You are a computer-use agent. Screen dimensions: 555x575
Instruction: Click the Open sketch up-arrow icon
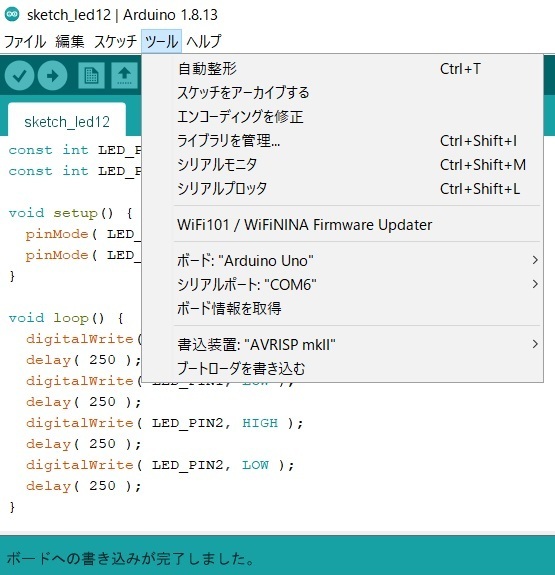124,76
